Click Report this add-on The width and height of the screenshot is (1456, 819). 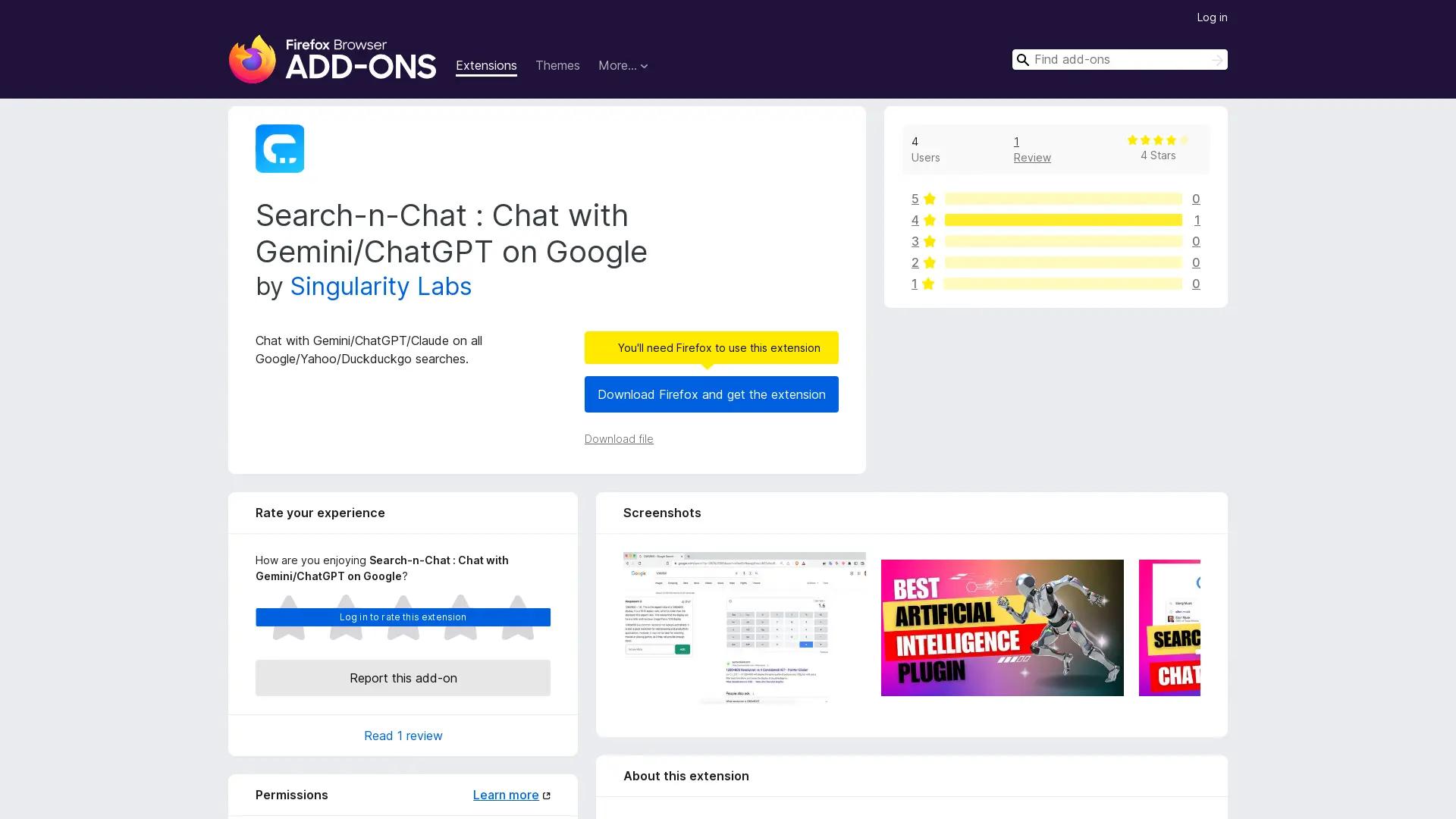[403, 678]
